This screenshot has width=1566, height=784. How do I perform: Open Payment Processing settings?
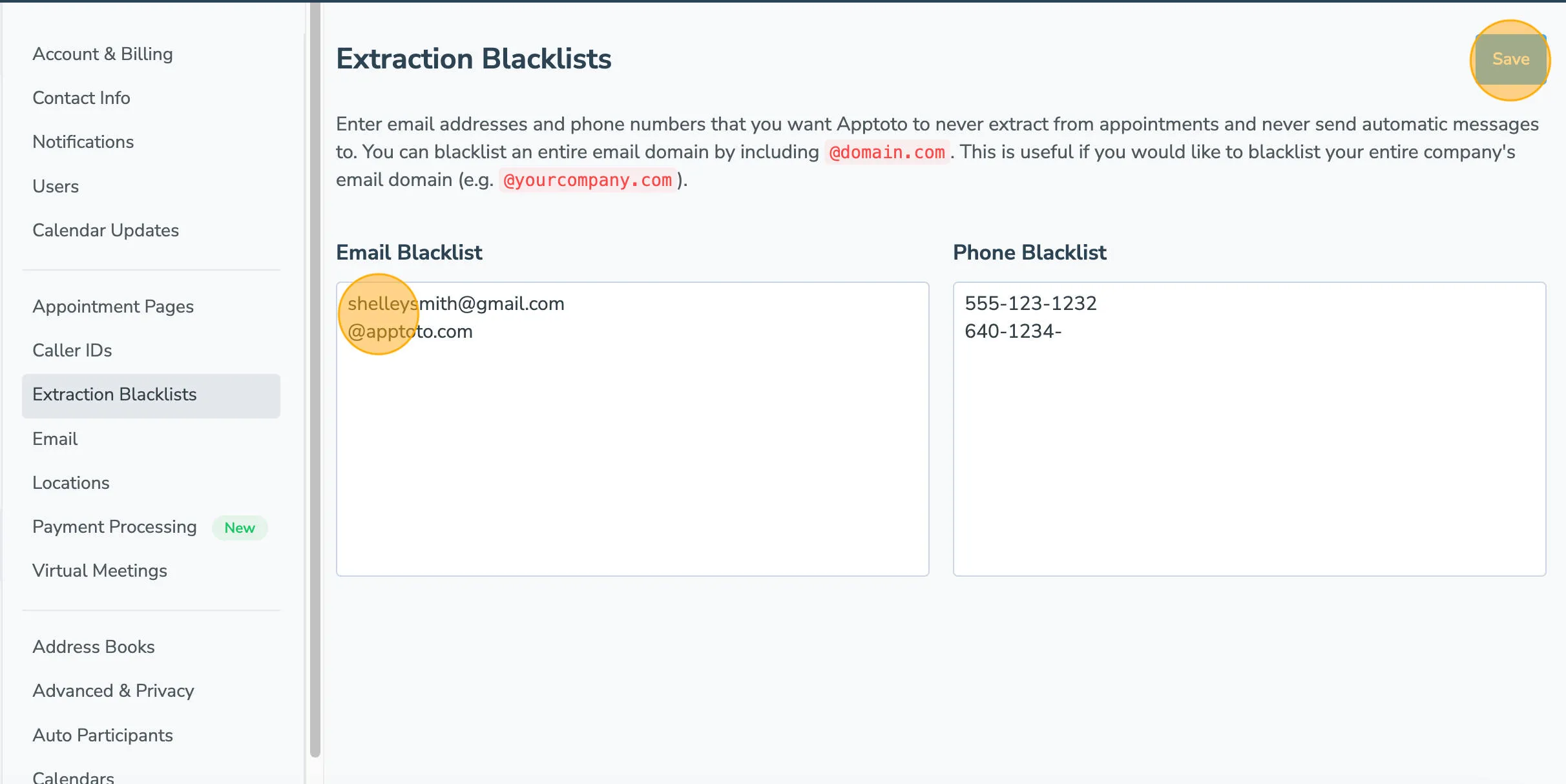tap(114, 526)
